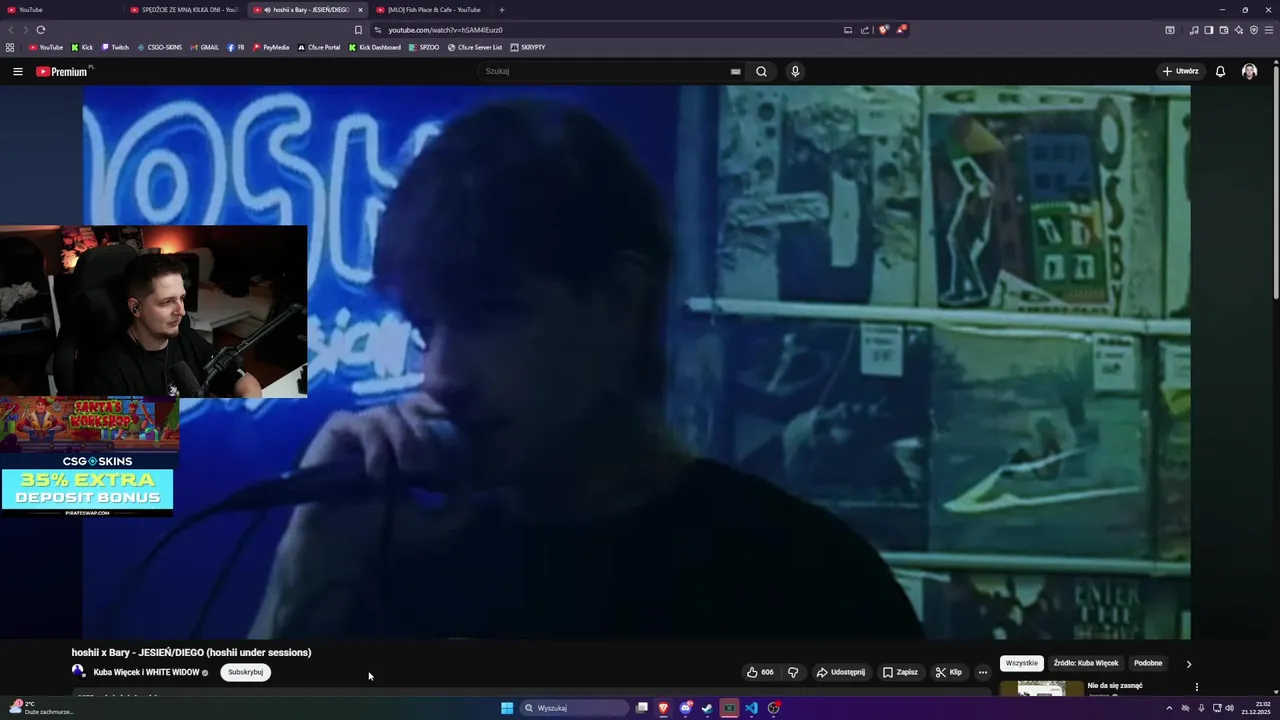This screenshot has width=1280, height=720.
Task: Open the Kick Dashboard bookmark
Action: pos(375,47)
